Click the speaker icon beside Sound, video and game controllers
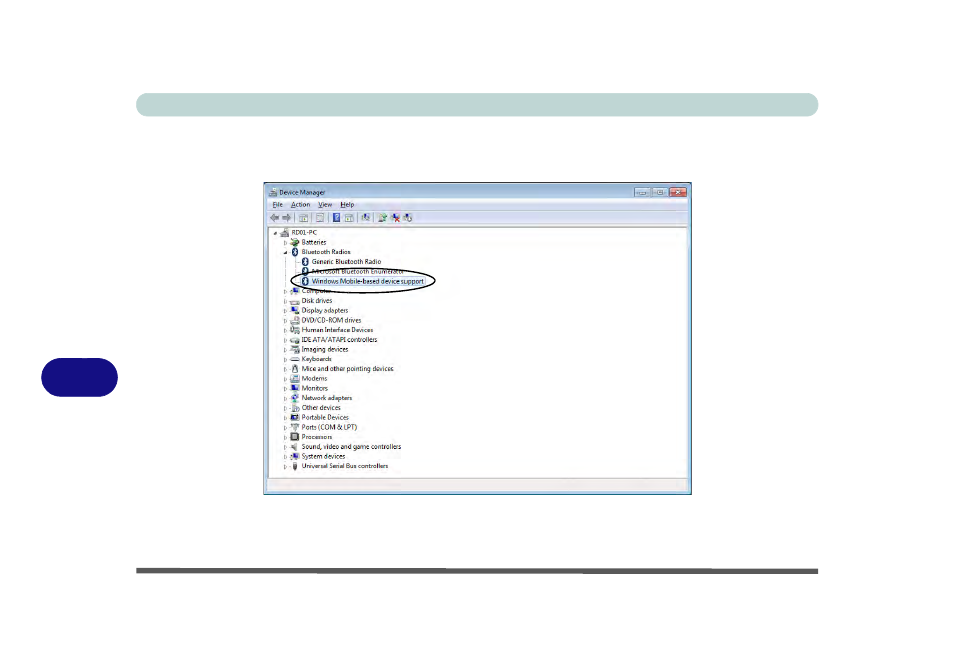 [x=294, y=446]
